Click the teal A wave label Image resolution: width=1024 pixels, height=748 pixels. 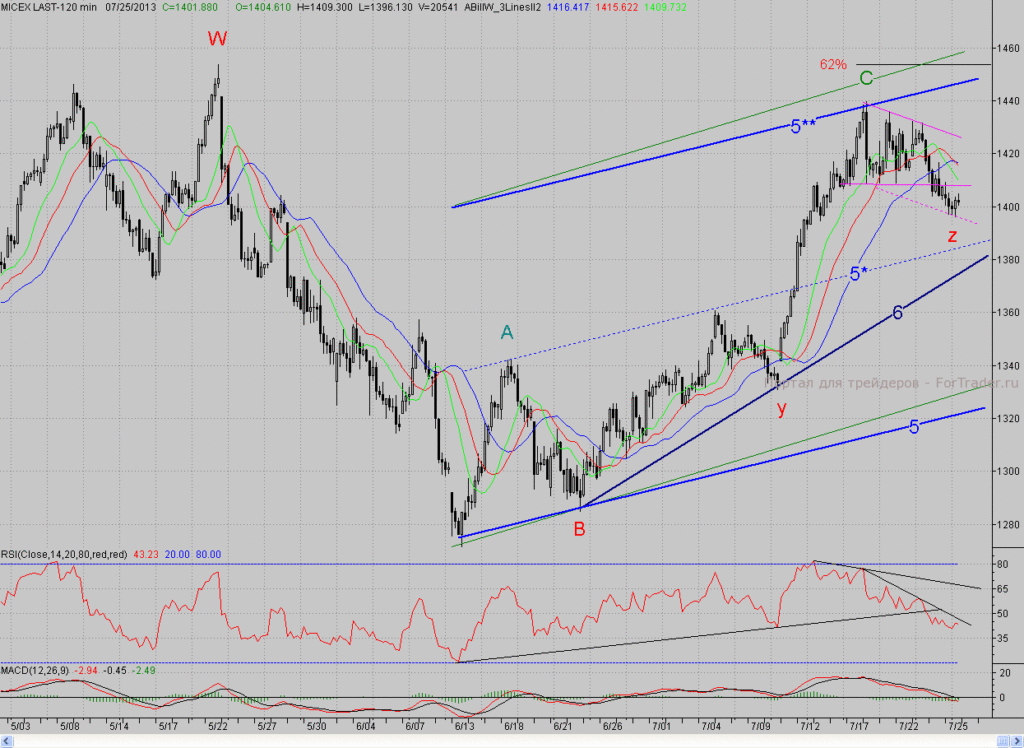507,333
